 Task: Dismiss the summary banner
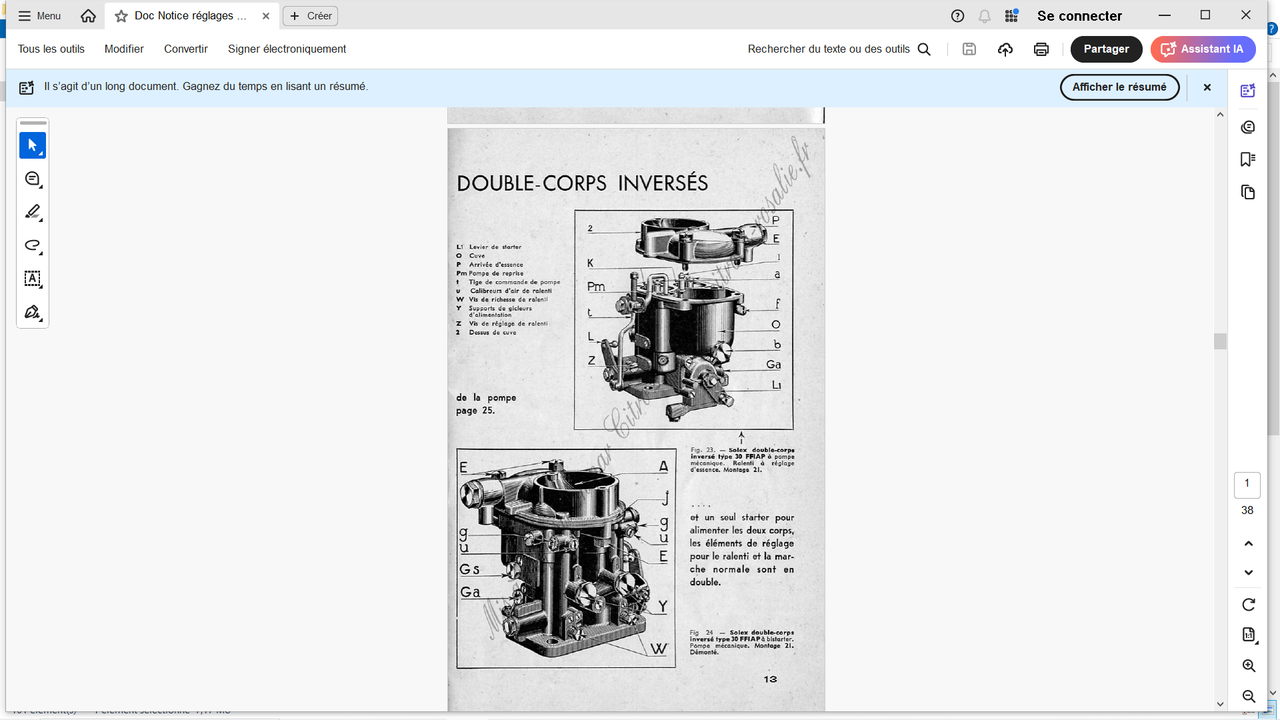[1207, 87]
